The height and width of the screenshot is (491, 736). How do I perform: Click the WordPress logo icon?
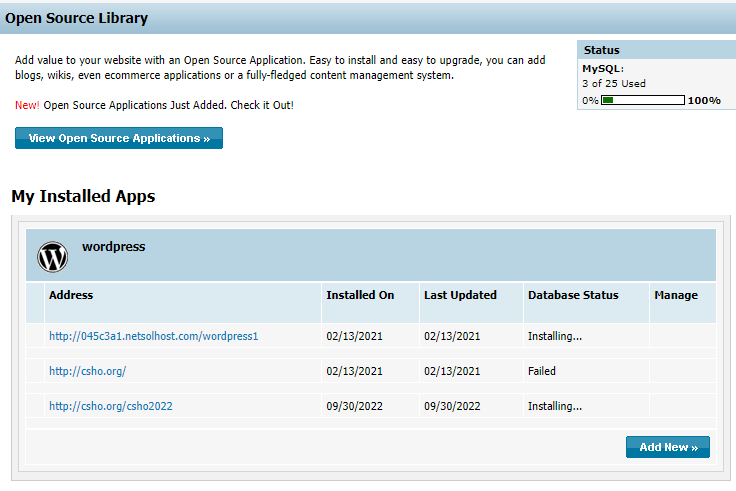(x=53, y=257)
